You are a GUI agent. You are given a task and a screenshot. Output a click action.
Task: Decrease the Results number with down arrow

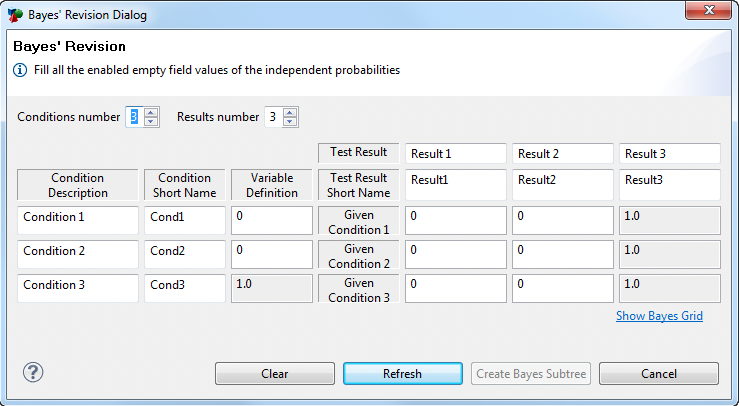tap(290, 122)
